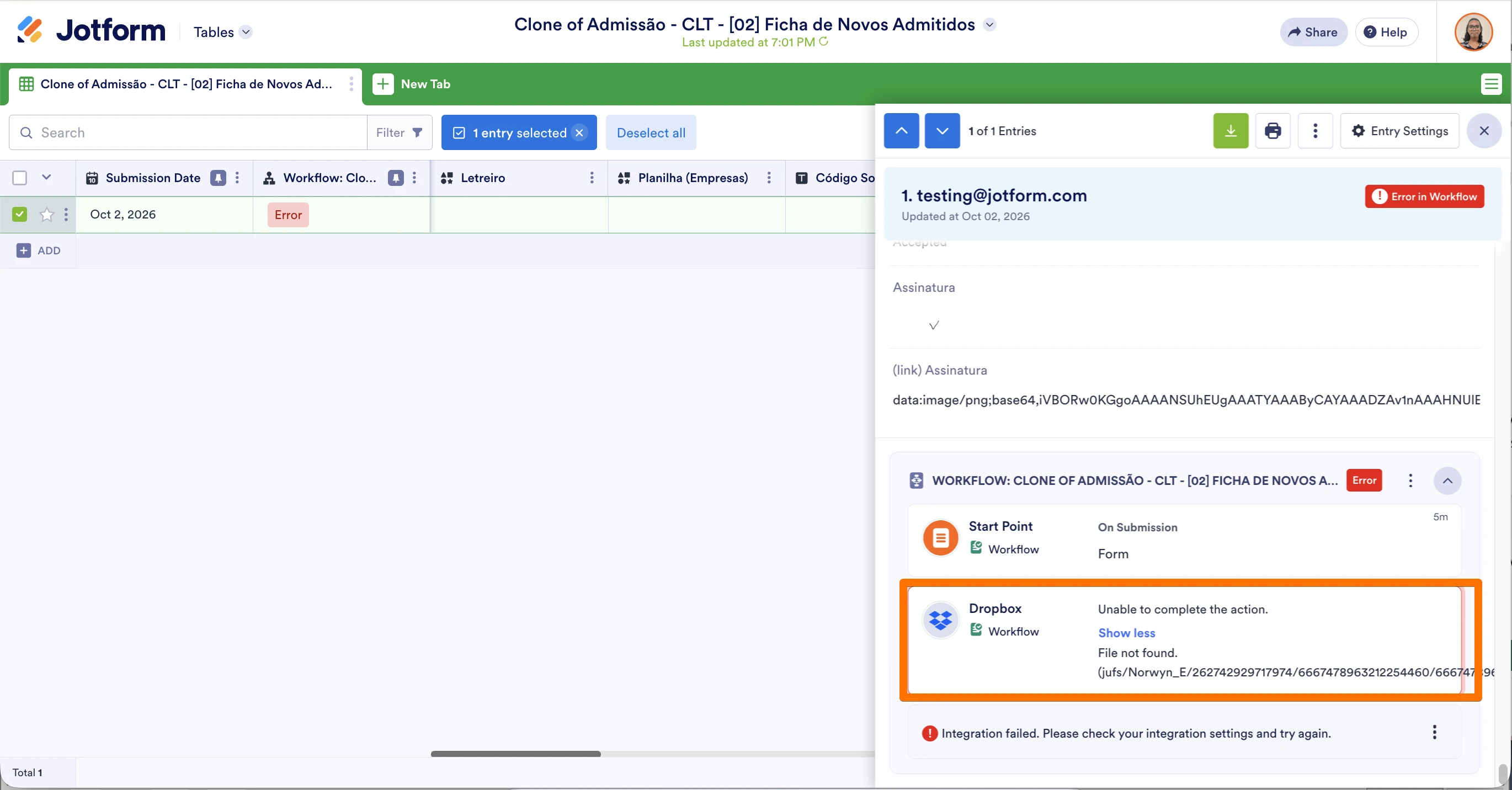Clear the 1 entry selected chip

579,132
